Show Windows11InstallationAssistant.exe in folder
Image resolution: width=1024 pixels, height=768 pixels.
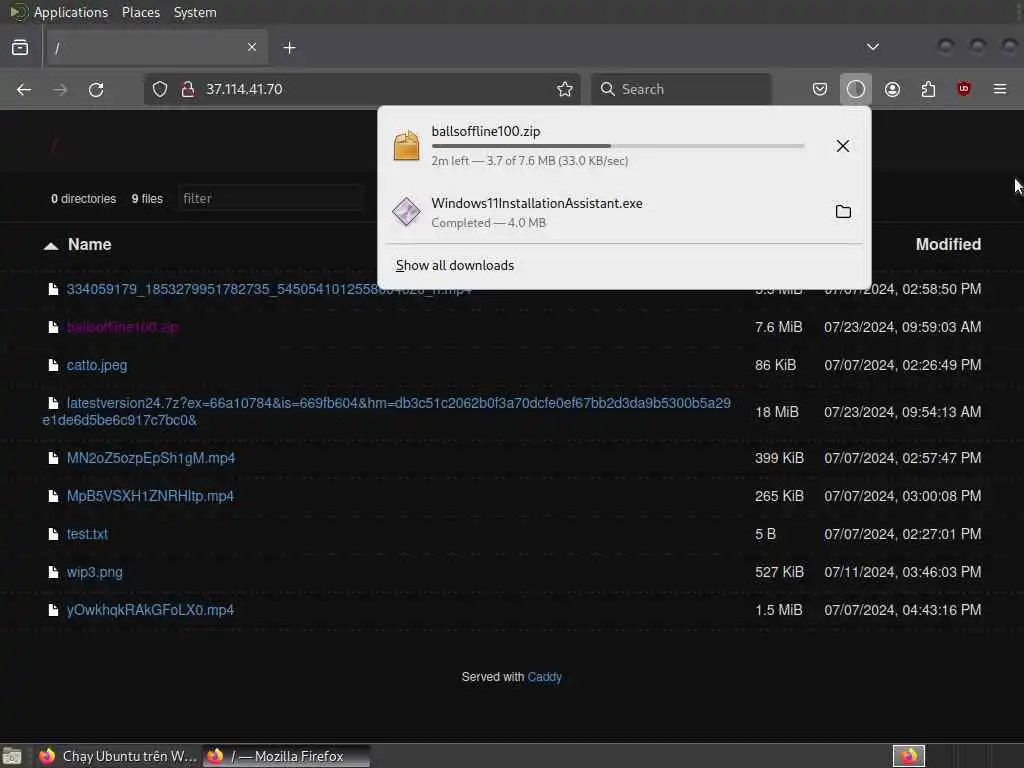(x=843, y=212)
